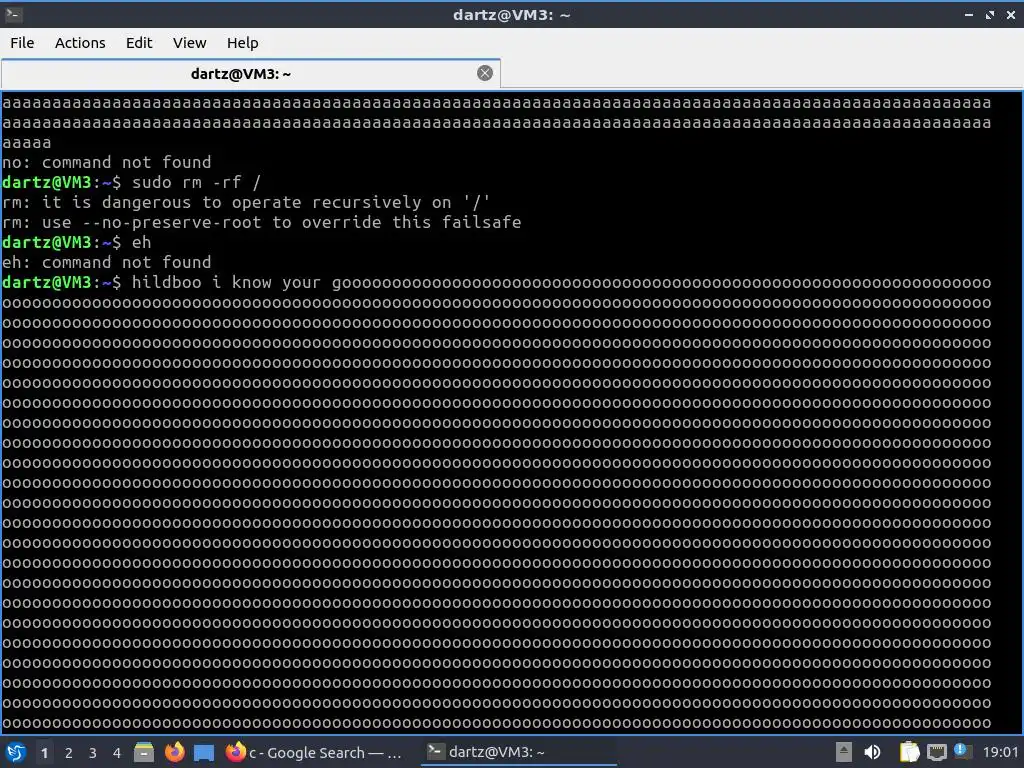Image resolution: width=1024 pixels, height=768 pixels.
Task: Switch to workspace 2
Action: [69, 753]
